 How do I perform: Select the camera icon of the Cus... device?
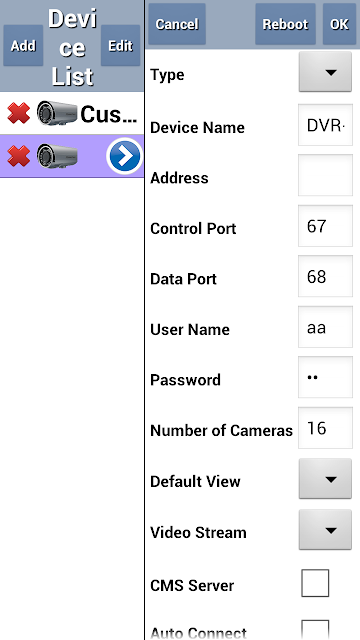57,113
